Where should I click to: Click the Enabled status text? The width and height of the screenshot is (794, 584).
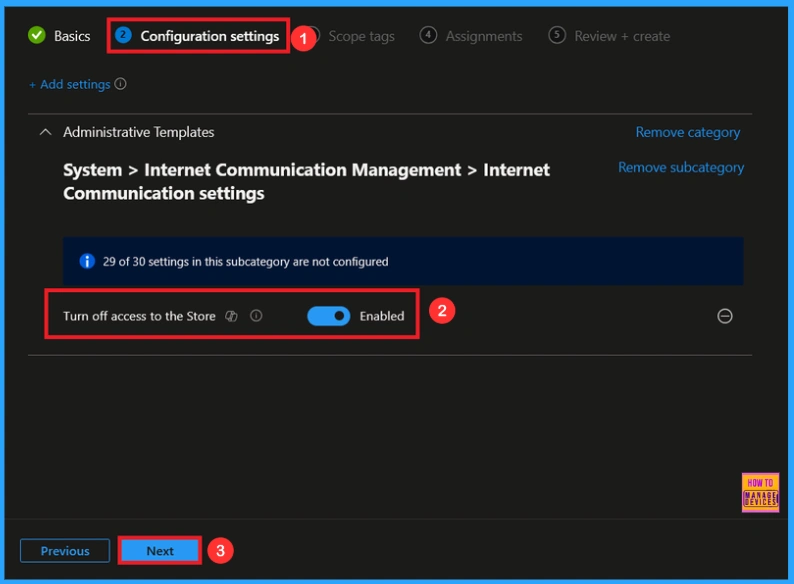coord(382,316)
